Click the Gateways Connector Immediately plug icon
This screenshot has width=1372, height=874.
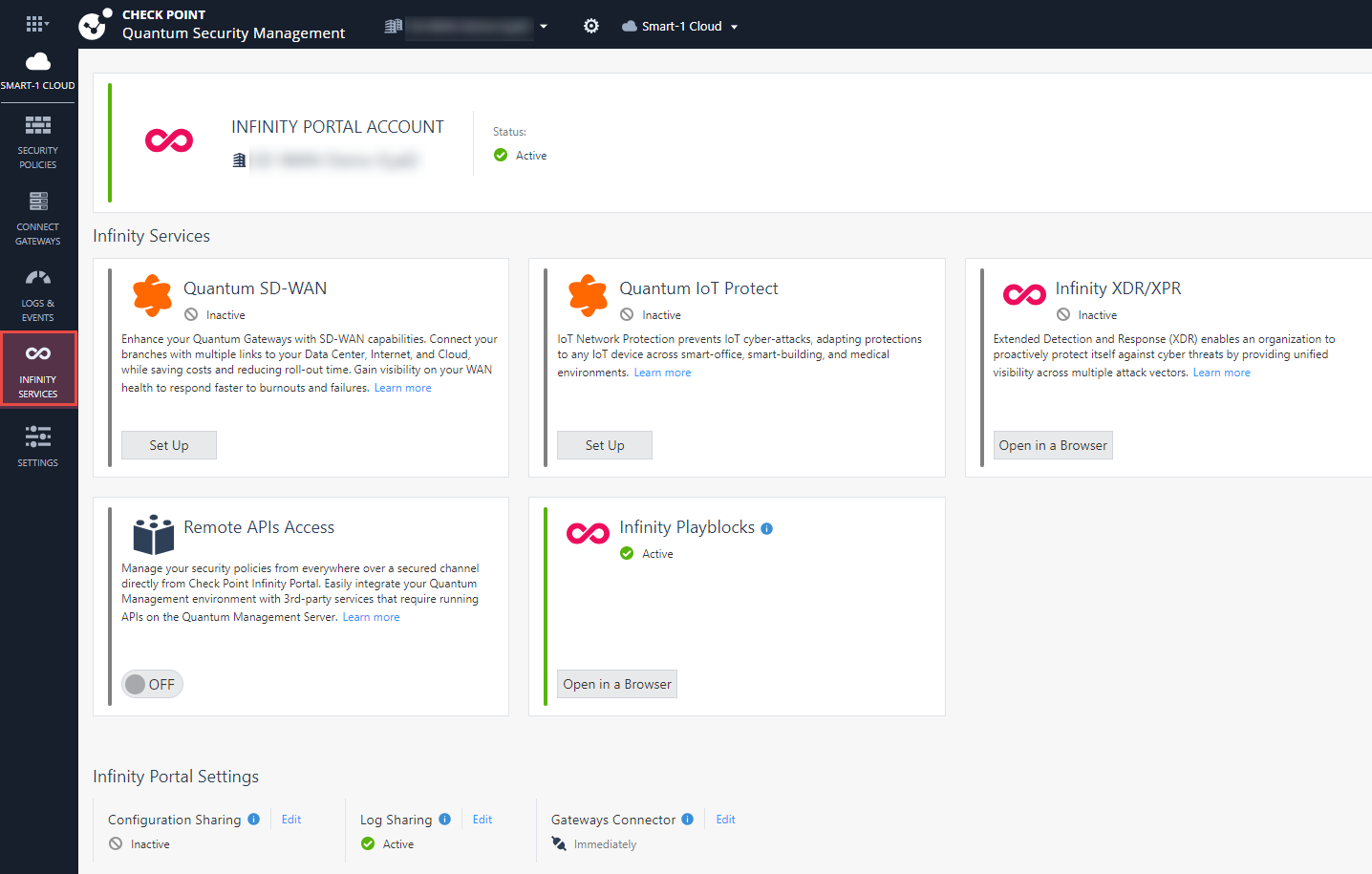pos(559,843)
